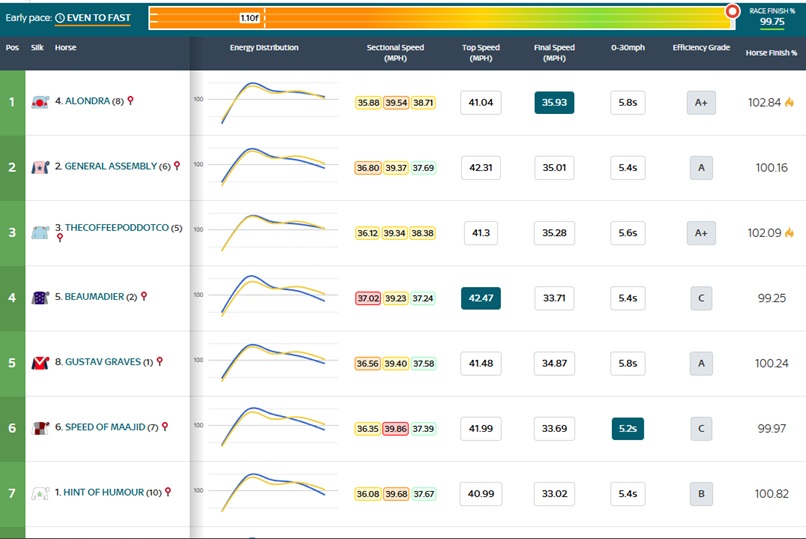Click the red circle marker on pace bar
The image size is (806, 539).
[732, 12]
